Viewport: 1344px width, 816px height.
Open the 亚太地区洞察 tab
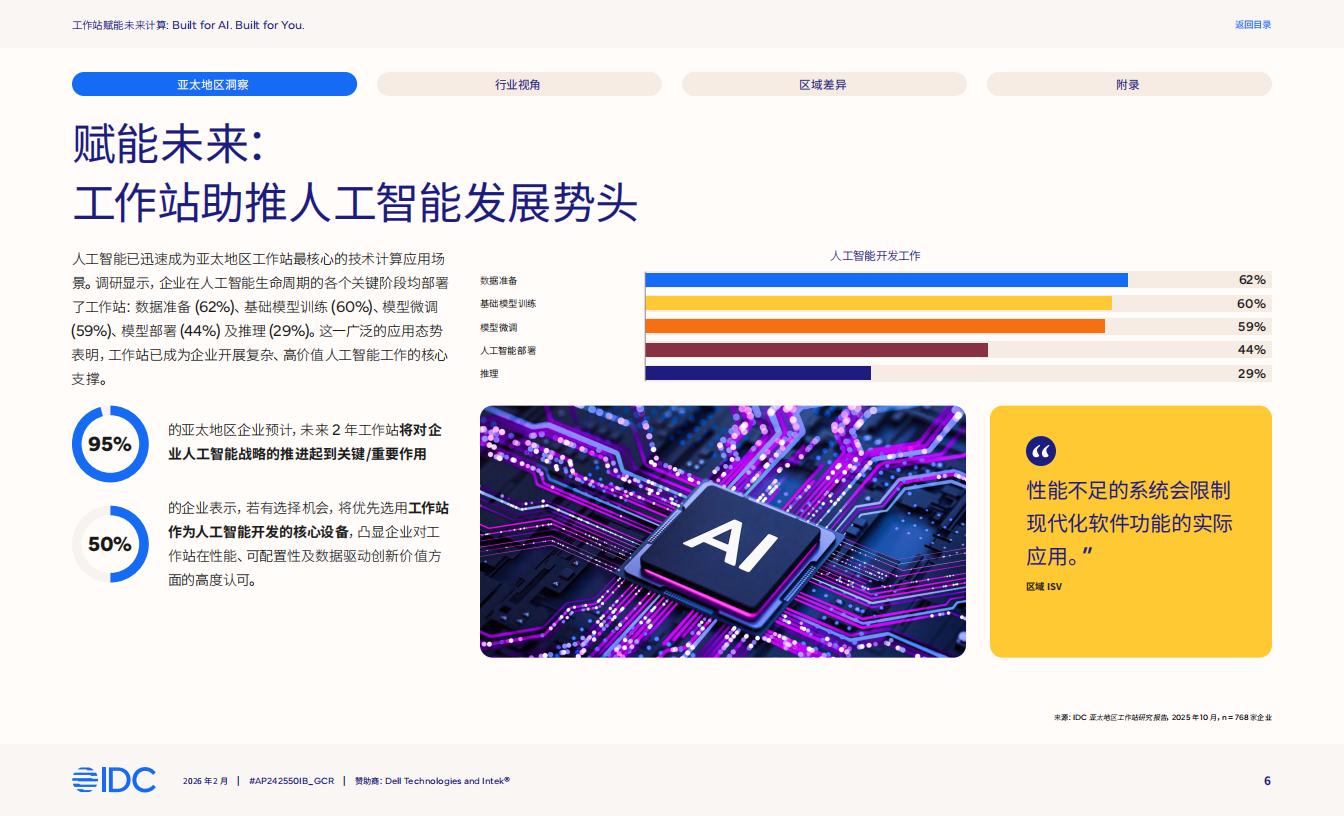coord(214,85)
